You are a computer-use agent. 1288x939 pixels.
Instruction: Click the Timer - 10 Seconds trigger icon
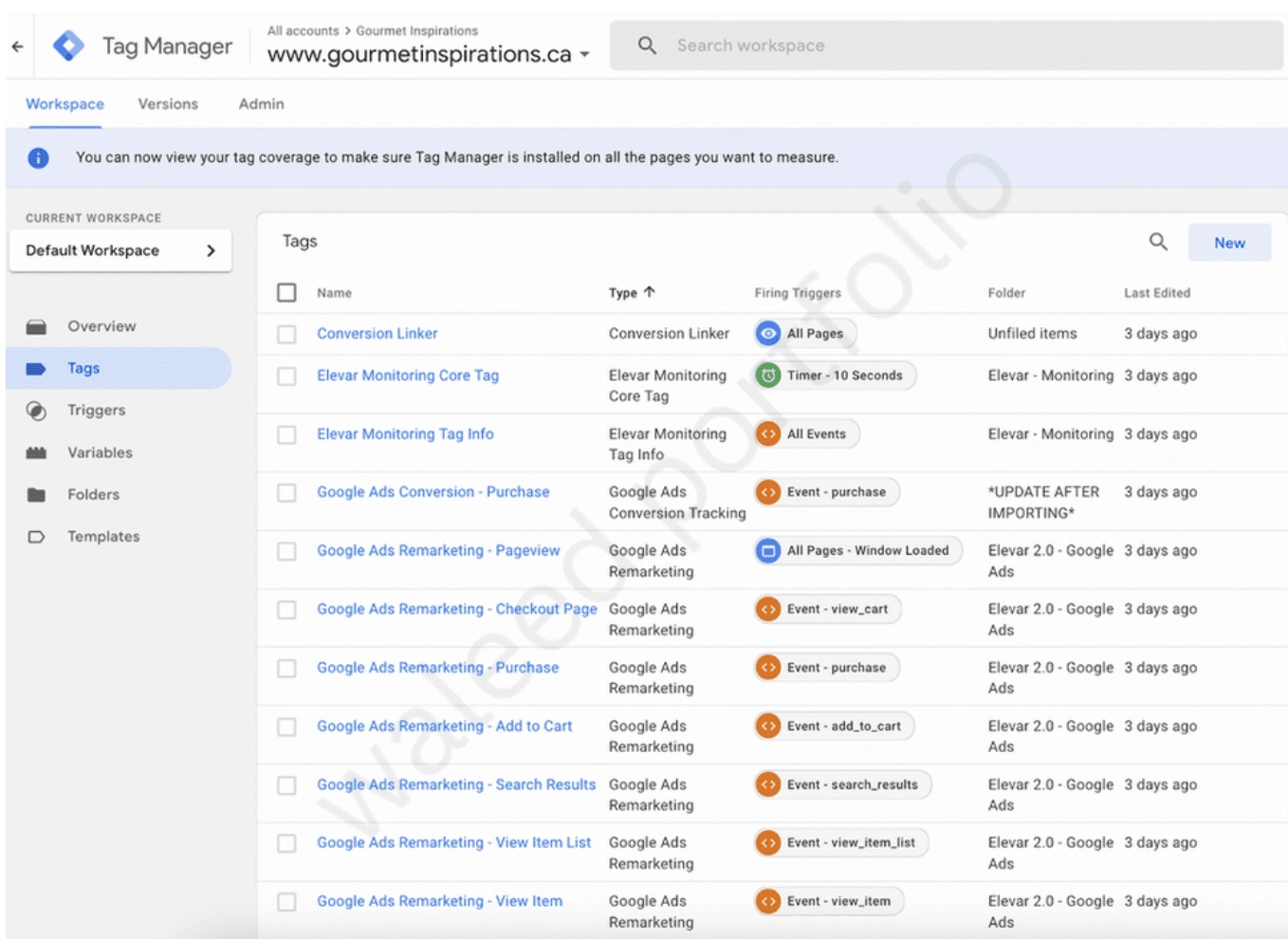coord(768,376)
